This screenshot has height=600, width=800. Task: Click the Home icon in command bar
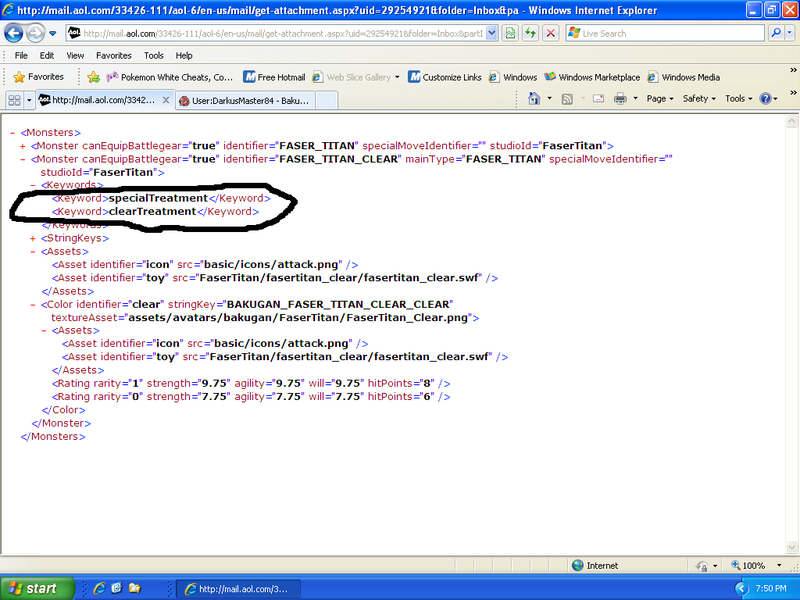[x=535, y=99]
